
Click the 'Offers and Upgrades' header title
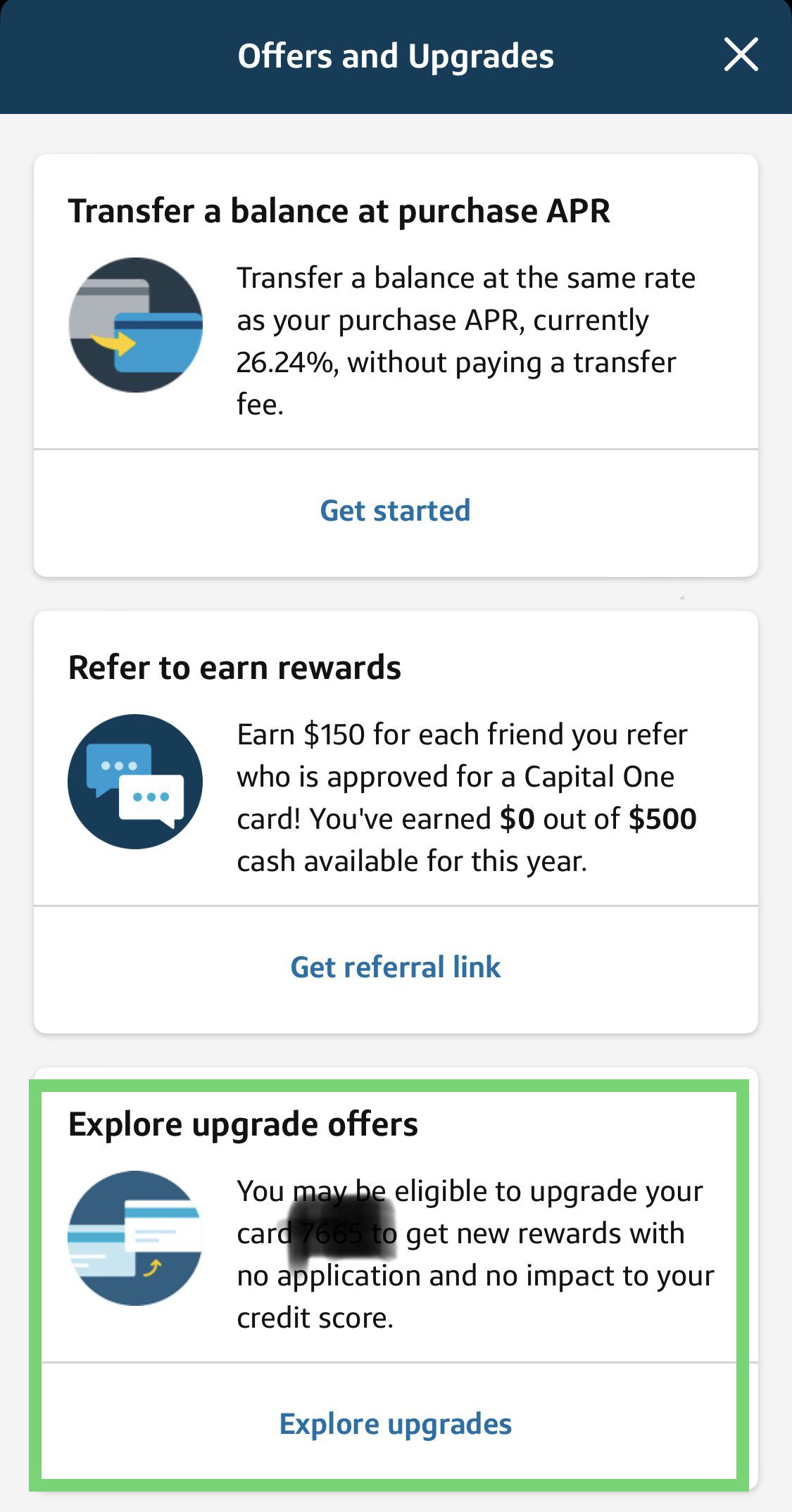pos(395,56)
